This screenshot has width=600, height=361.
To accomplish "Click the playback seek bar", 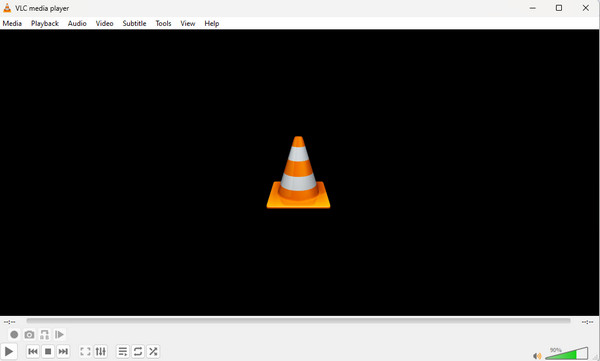I will point(298,321).
